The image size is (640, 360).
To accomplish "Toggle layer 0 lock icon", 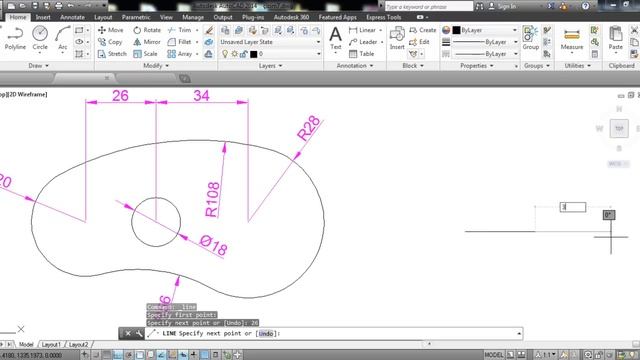I will [244, 54].
